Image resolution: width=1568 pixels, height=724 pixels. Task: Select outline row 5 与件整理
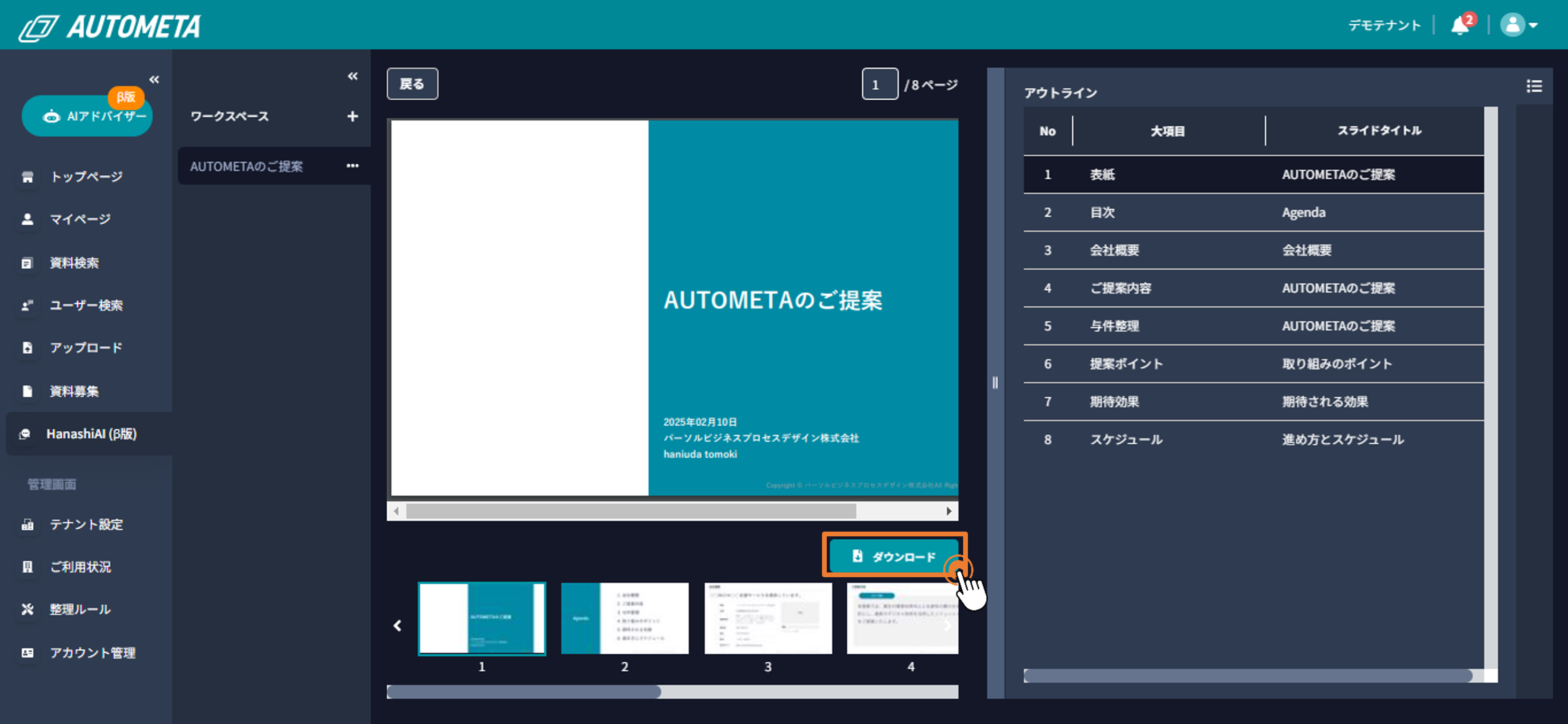pos(1253,326)
